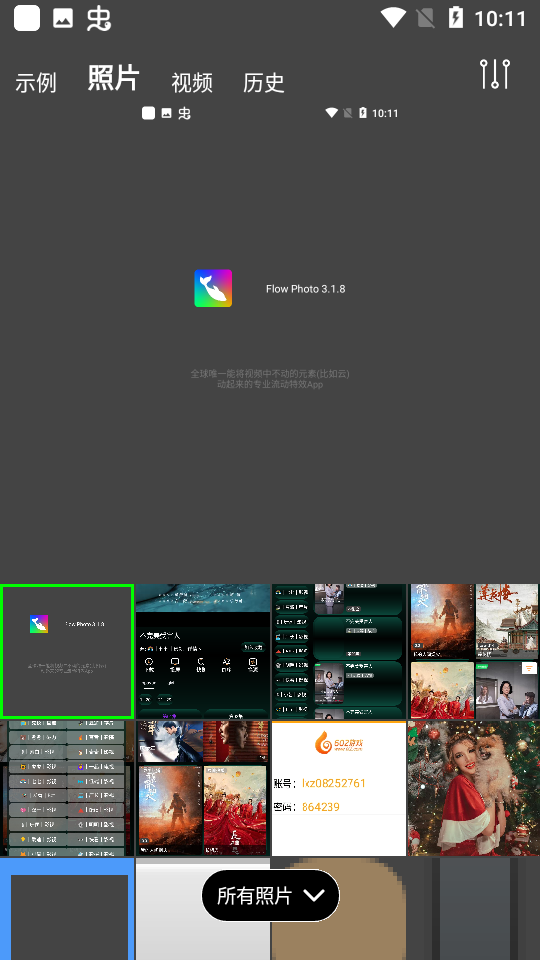The image size is (540, 960).
Task: Select the 照片 tab
Action: (114, 78)
